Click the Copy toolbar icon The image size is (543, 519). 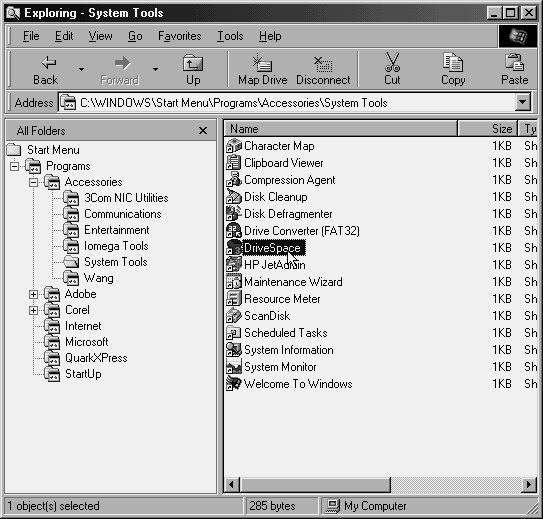(x=453, y=62)
